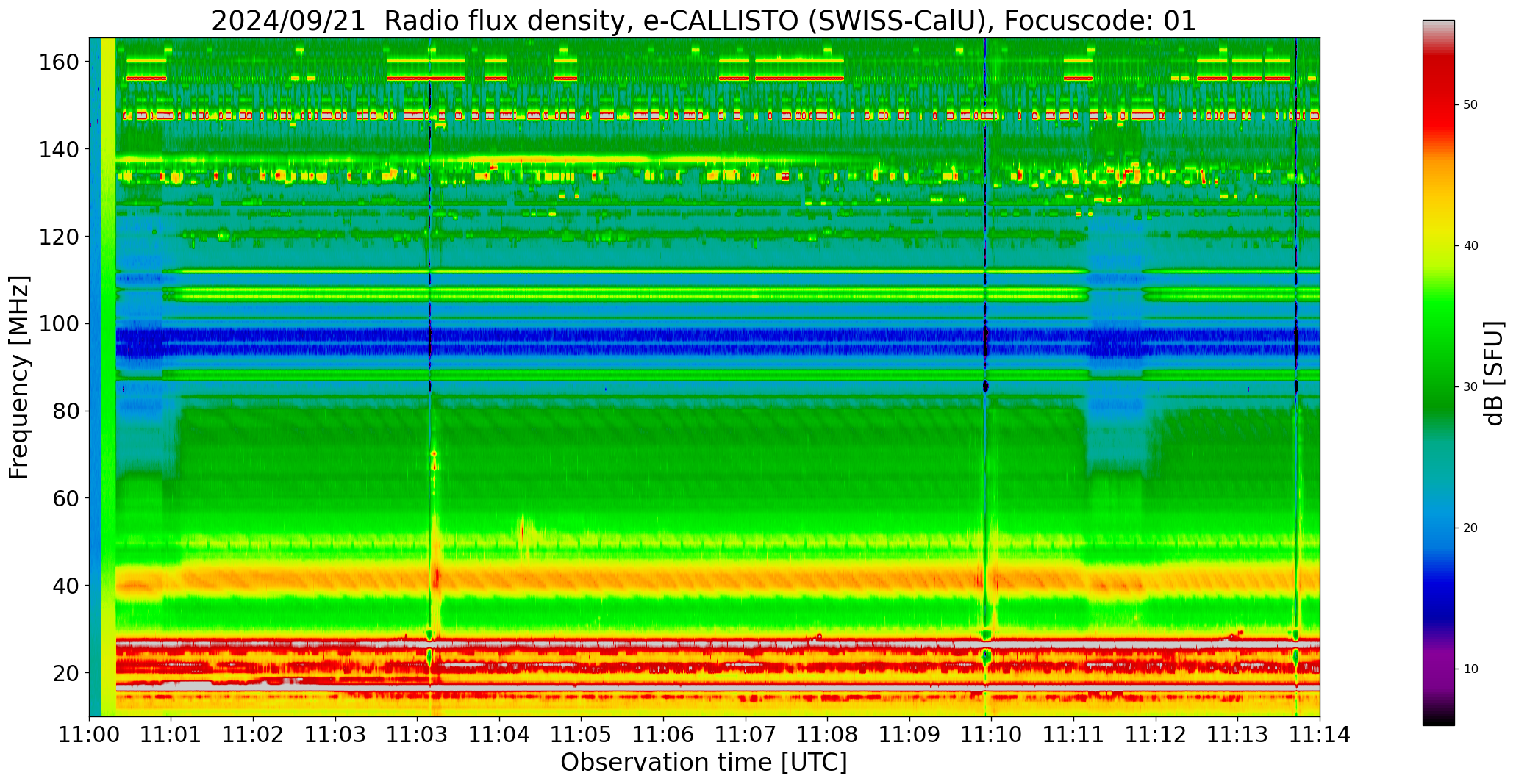Viewport: 1516px width, 784px height.
Task: Click the 80 frequency tick label
Action: click(66, 411)
